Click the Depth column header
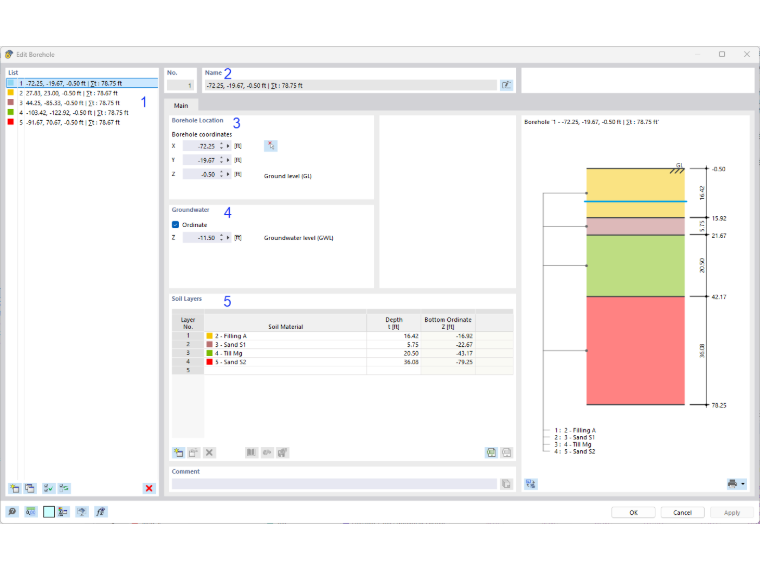This screenshot has height=570, width=760. tap(394, 323)
